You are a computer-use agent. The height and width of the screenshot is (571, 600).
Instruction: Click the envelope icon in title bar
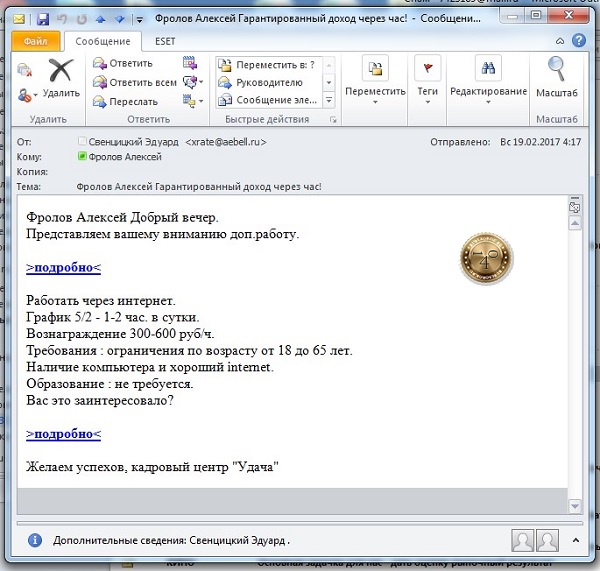pyautogui.click(x=19, y=19)
